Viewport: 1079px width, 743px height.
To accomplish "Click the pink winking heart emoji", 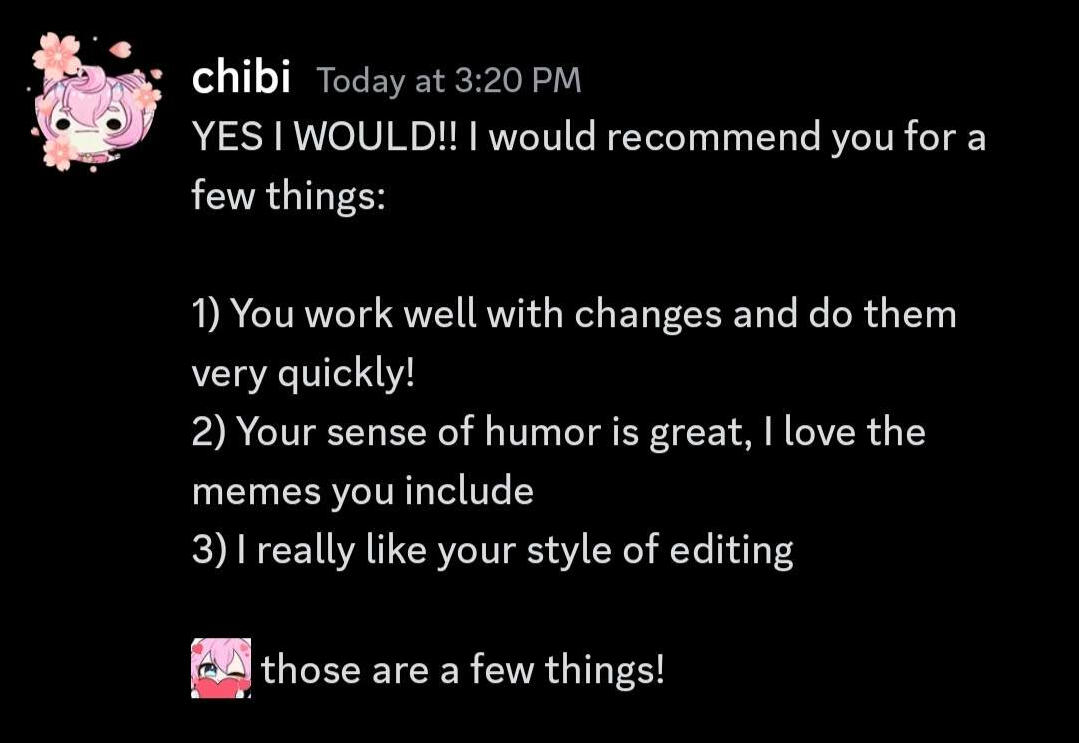I will pyautogui.click(x=221, y=668).
